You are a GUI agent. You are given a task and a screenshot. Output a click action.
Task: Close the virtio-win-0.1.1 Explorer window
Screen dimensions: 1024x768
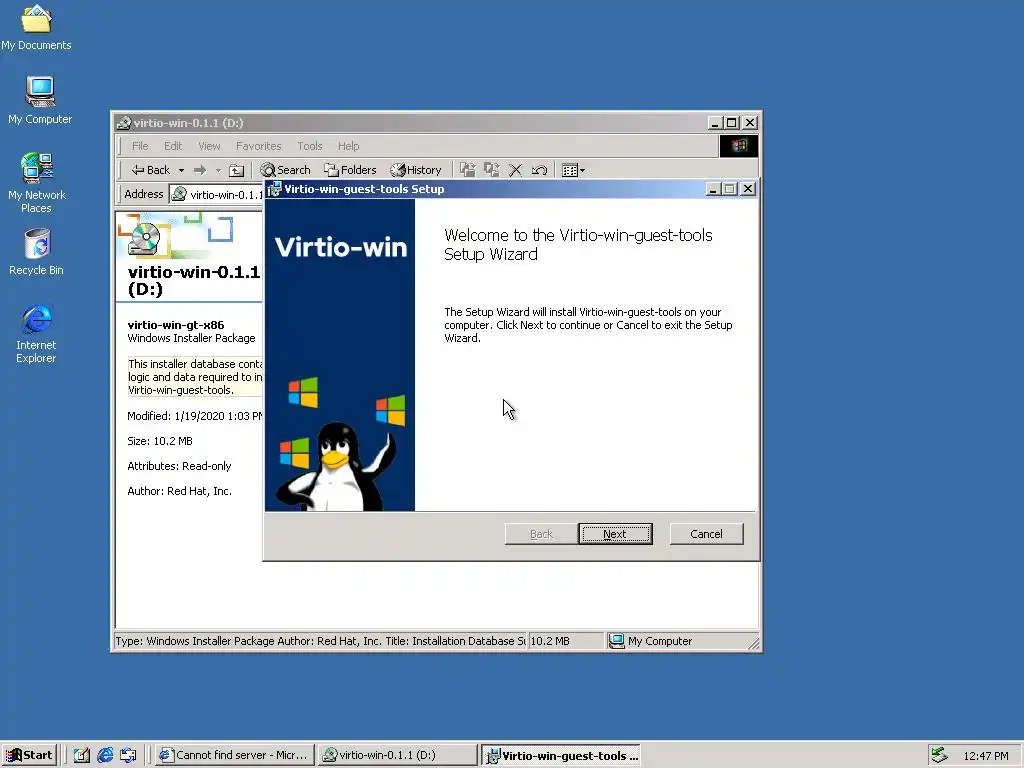pos(750,123)
